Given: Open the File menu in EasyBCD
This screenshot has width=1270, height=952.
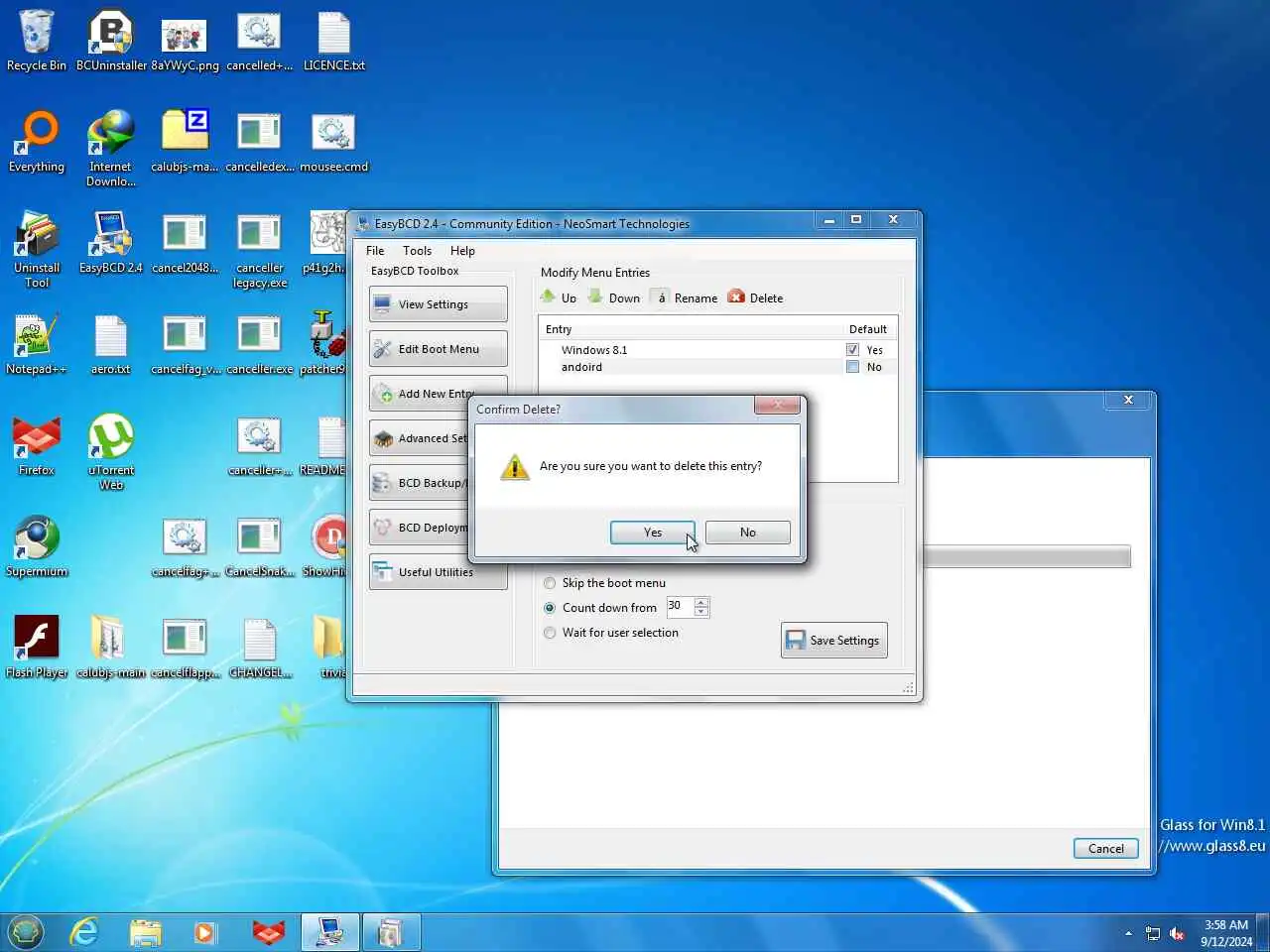Looking at the screenshot, I should click(375, 251).
